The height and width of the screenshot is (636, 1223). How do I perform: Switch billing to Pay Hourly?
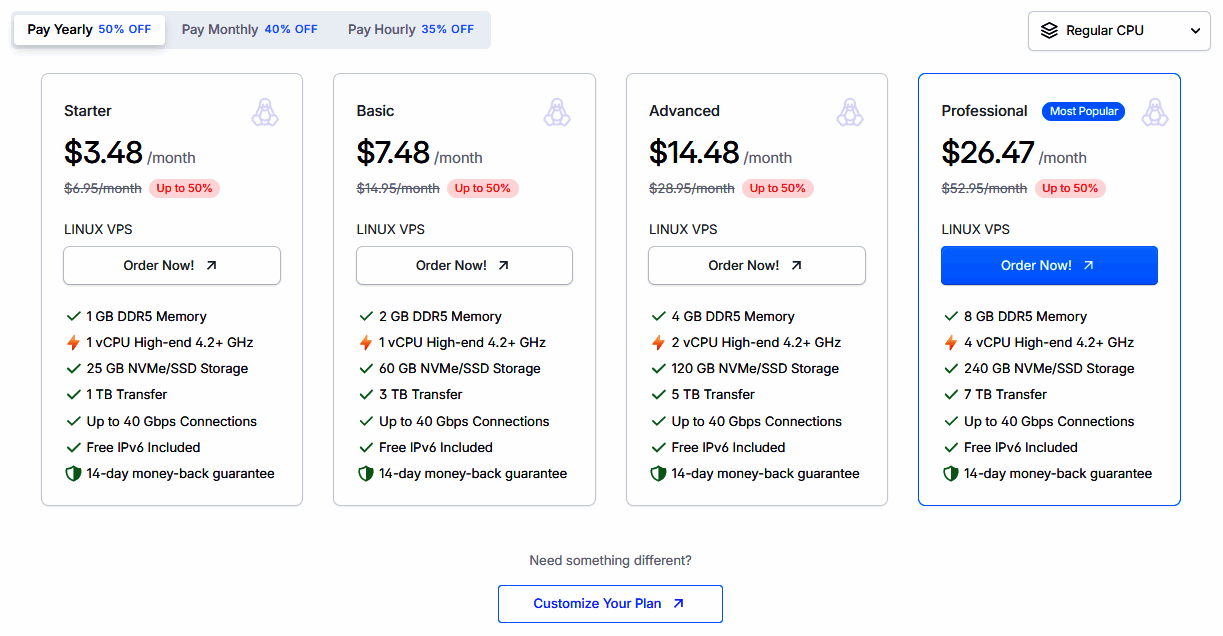(410, 30)
